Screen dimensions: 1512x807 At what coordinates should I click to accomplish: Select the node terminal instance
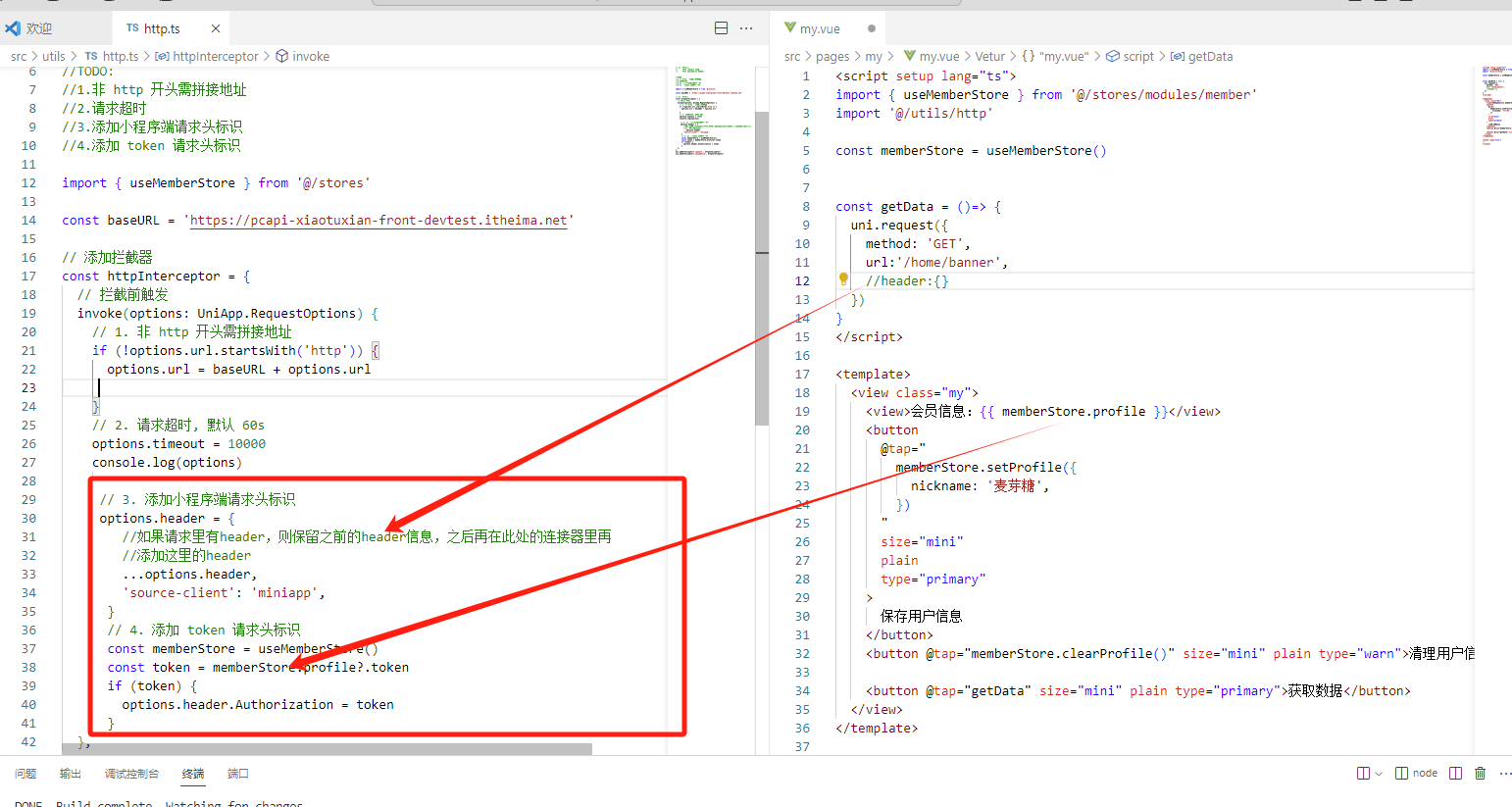(x=1417, y=774)
